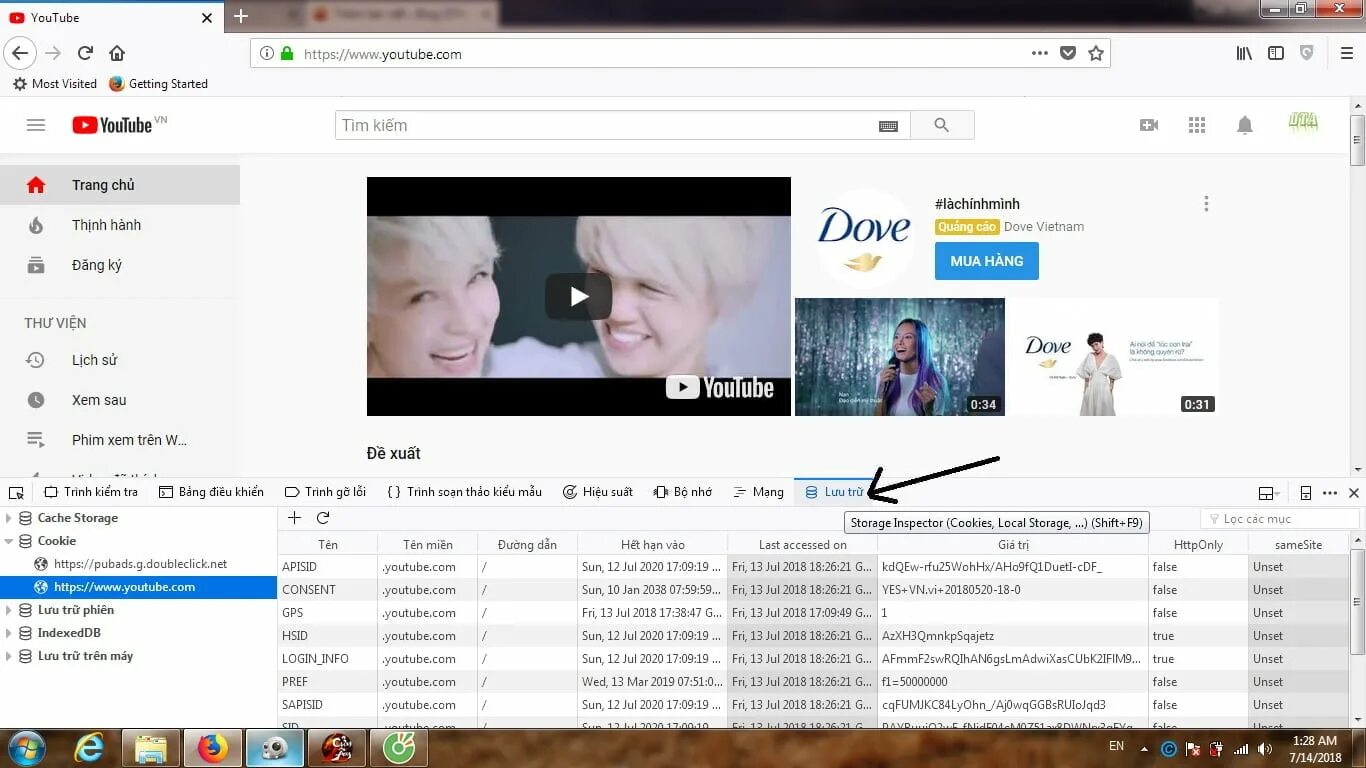Open page actions three-dot menu in address bar
Viewport: 1366px width, 768px height.
[x=1040, y=53]
